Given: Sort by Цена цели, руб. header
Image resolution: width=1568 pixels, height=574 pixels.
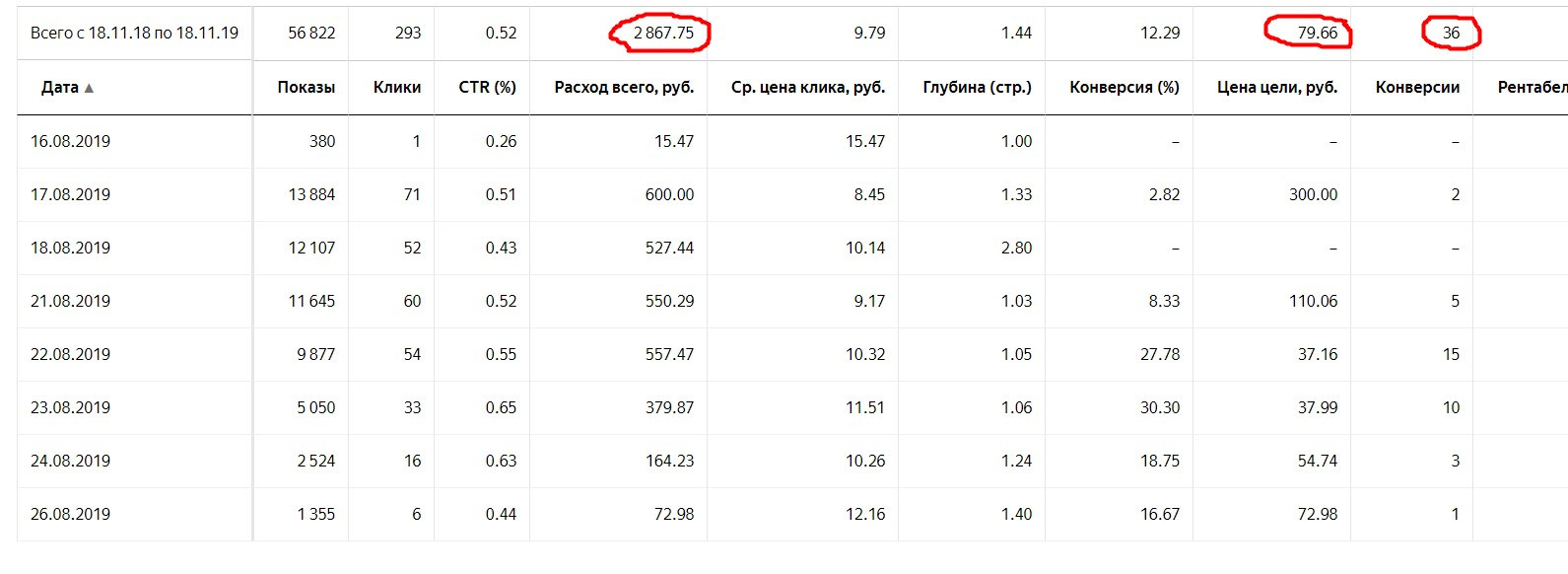Looking at the screenshot, I should [x=1276, y=87].
